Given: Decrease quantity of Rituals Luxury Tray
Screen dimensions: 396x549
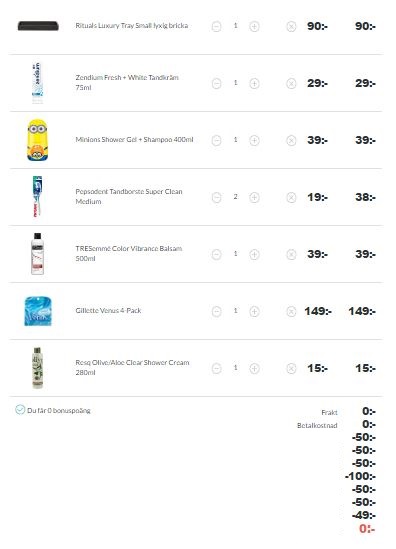Looking at the screenshot, I should pos(216,27).
